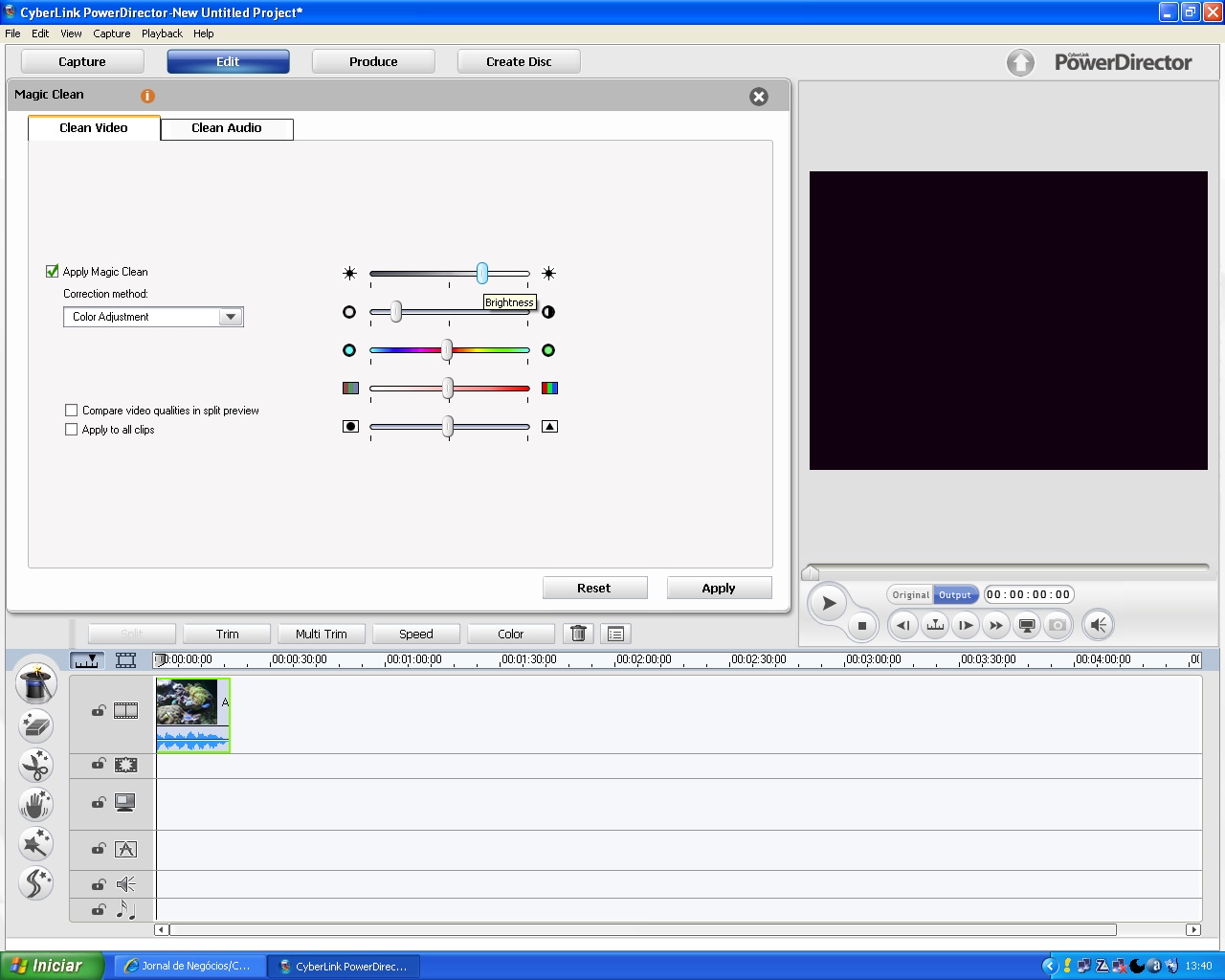This screenshot has width=1225, height=980.
Task: Click the Magic Clean info icon
Action: click(x=147, y=96)
